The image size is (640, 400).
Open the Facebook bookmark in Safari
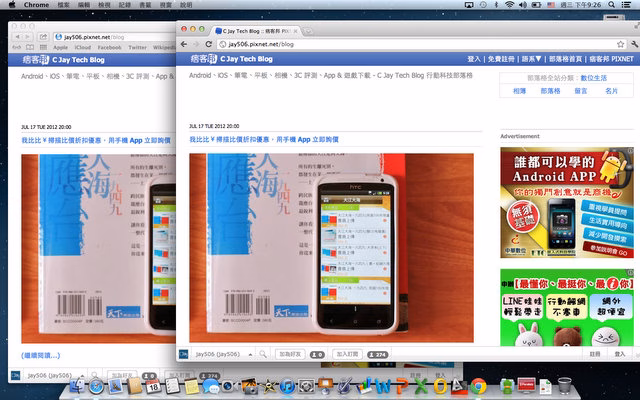coord(109,47)
